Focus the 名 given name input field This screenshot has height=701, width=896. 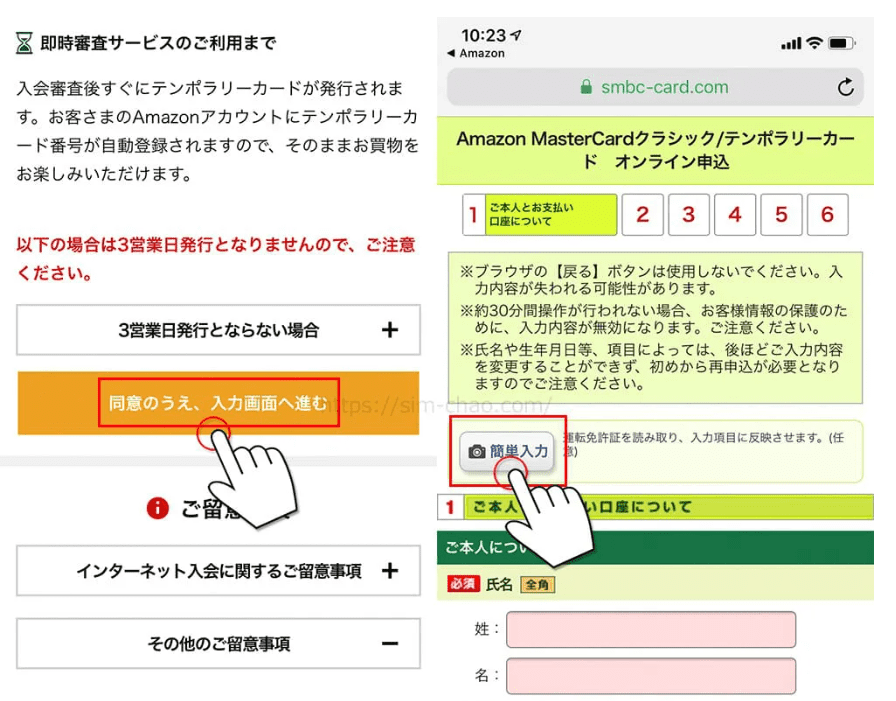651,676
